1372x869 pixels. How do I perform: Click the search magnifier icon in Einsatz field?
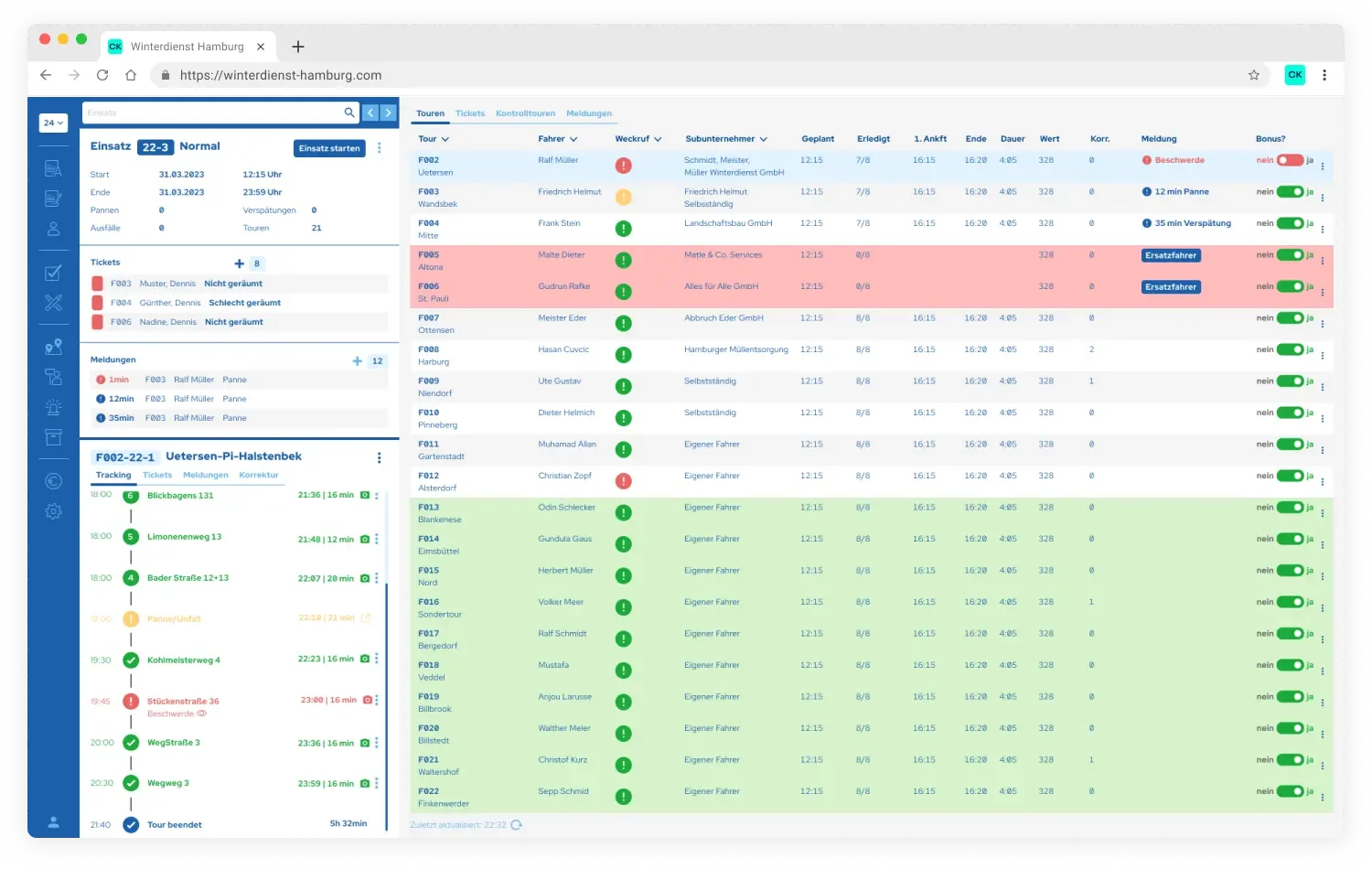pos(348,113)
